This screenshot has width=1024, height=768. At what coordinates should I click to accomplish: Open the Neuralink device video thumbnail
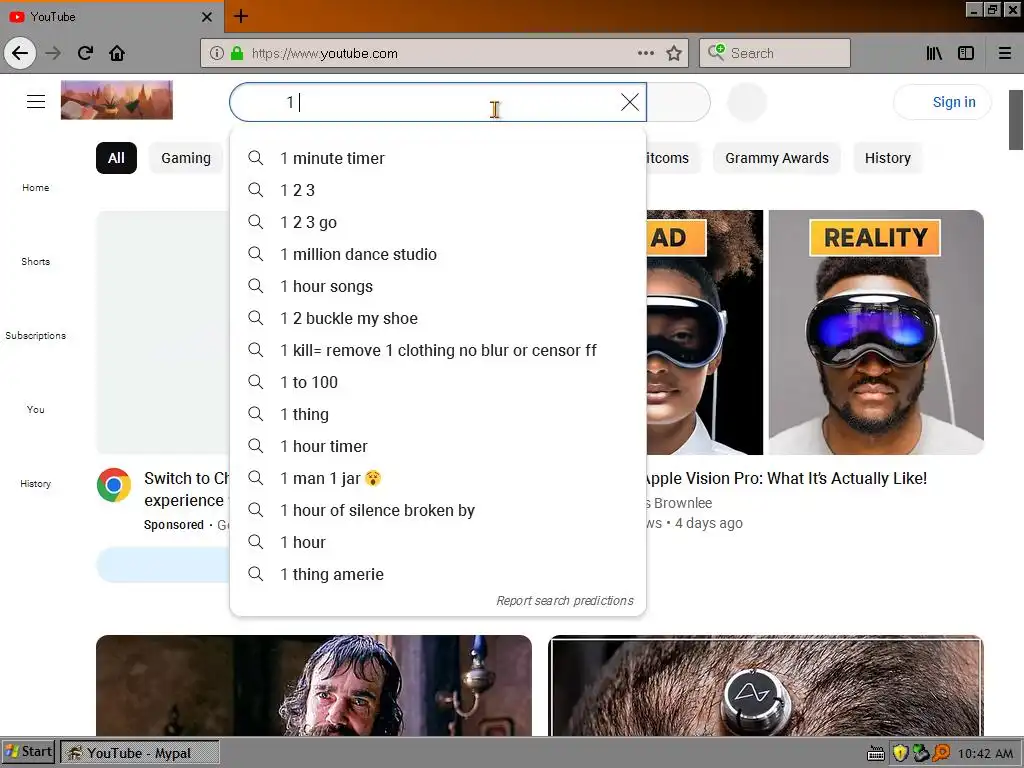[765, 685]
